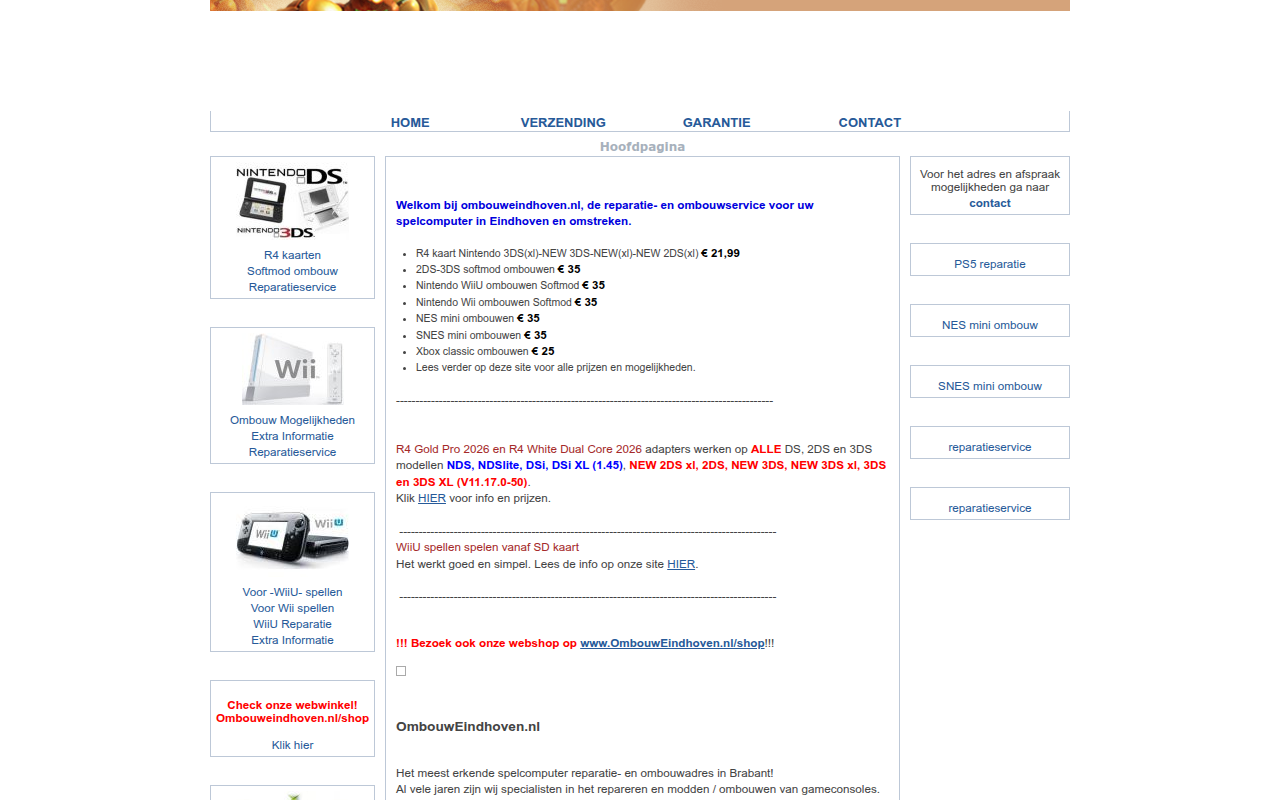Open the Softmod ombouw link

click(x=292, y=271)
